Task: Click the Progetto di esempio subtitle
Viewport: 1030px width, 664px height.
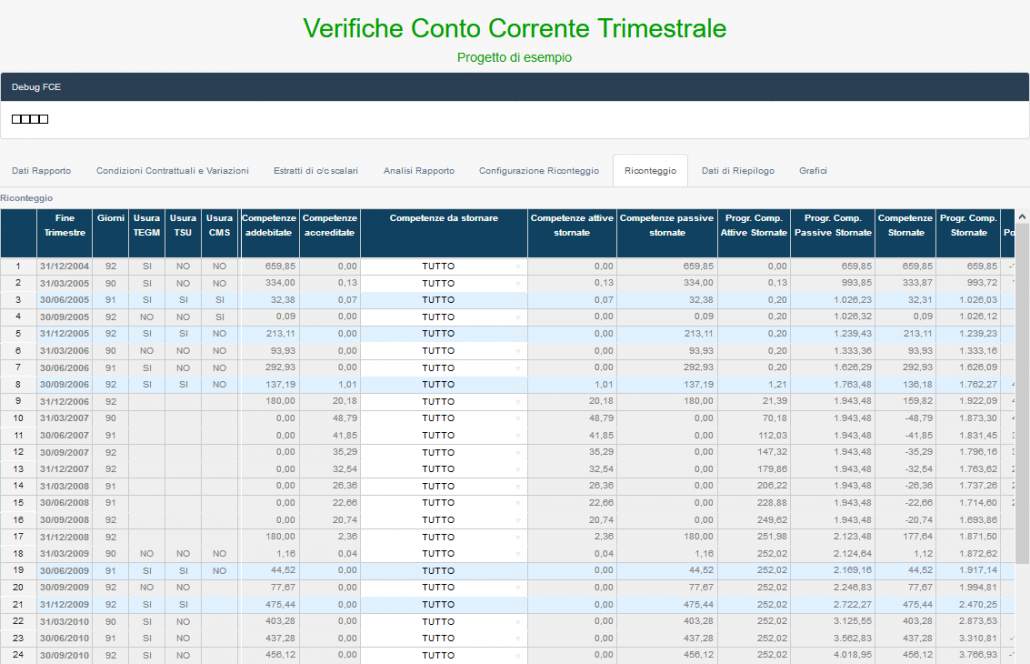Action: point(514,58)
